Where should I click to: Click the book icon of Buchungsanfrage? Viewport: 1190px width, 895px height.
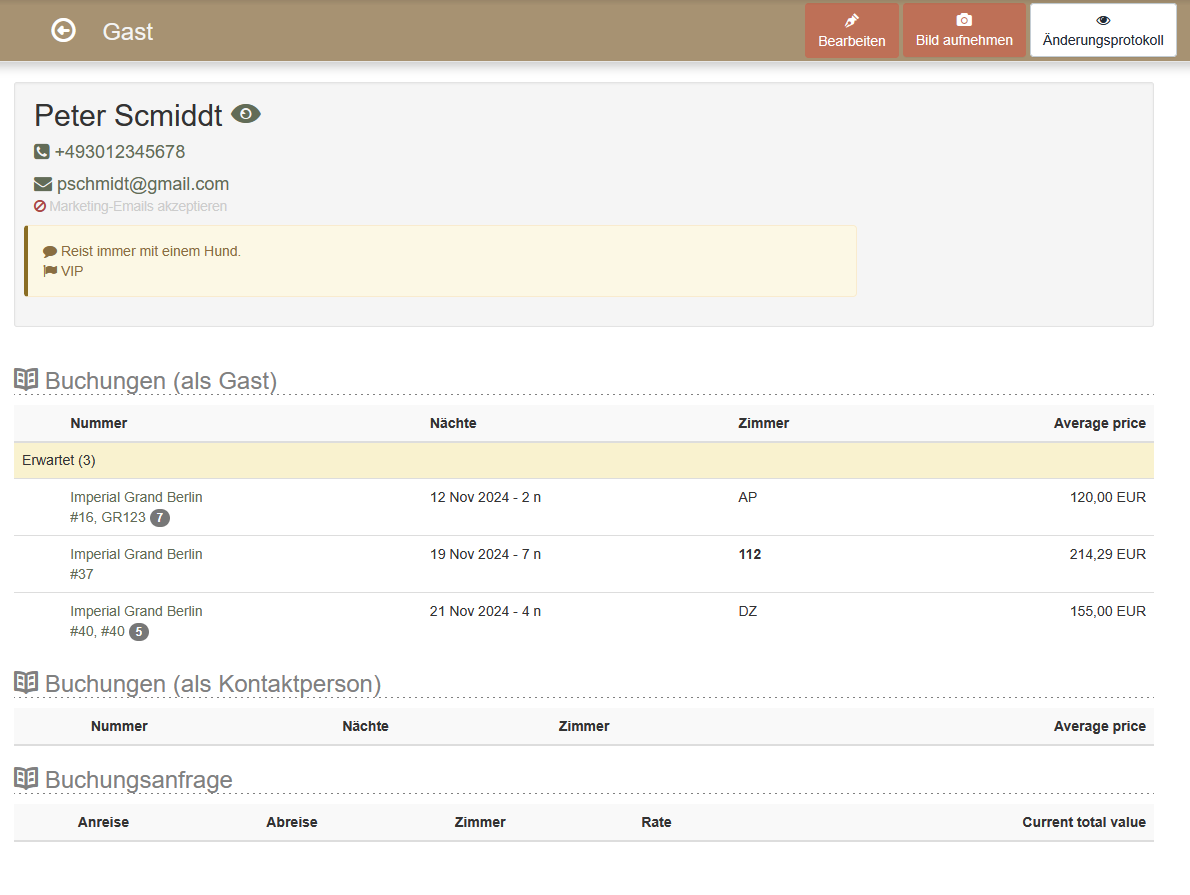point(26,777)
